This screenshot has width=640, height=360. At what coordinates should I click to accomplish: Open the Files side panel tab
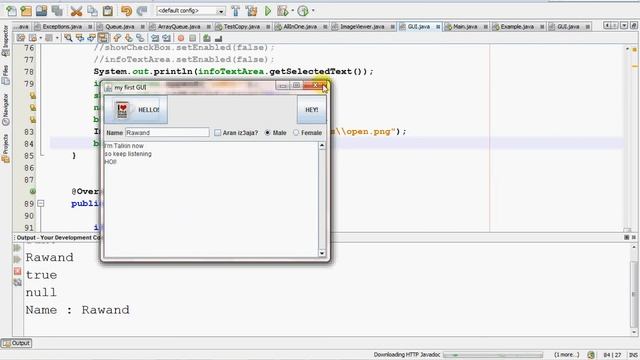pos(5,75)
